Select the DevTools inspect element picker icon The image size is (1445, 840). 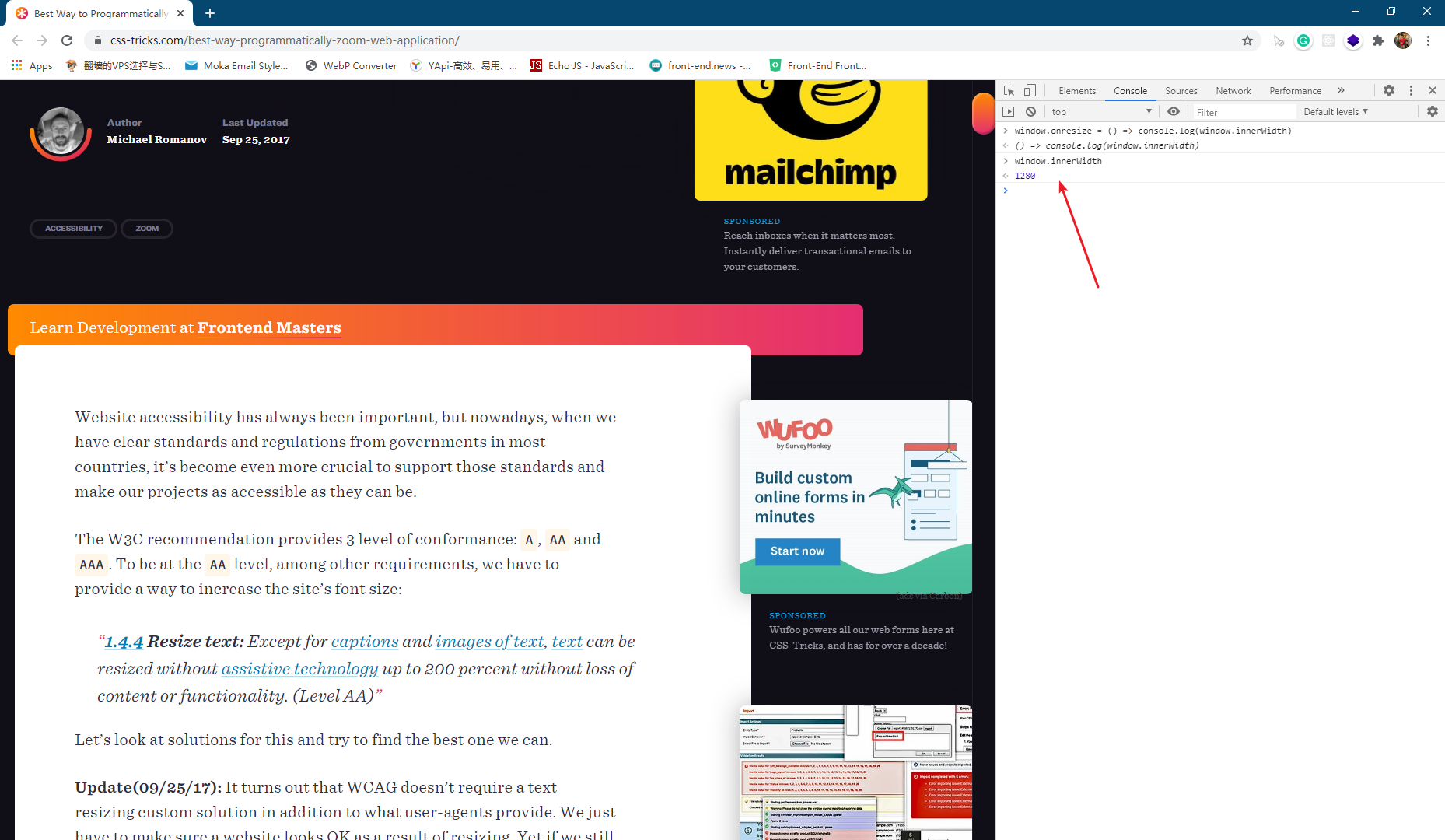point(1009,90)
